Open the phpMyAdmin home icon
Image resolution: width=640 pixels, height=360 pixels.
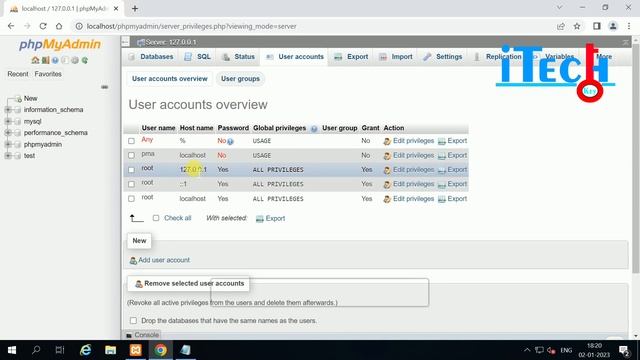35,60
